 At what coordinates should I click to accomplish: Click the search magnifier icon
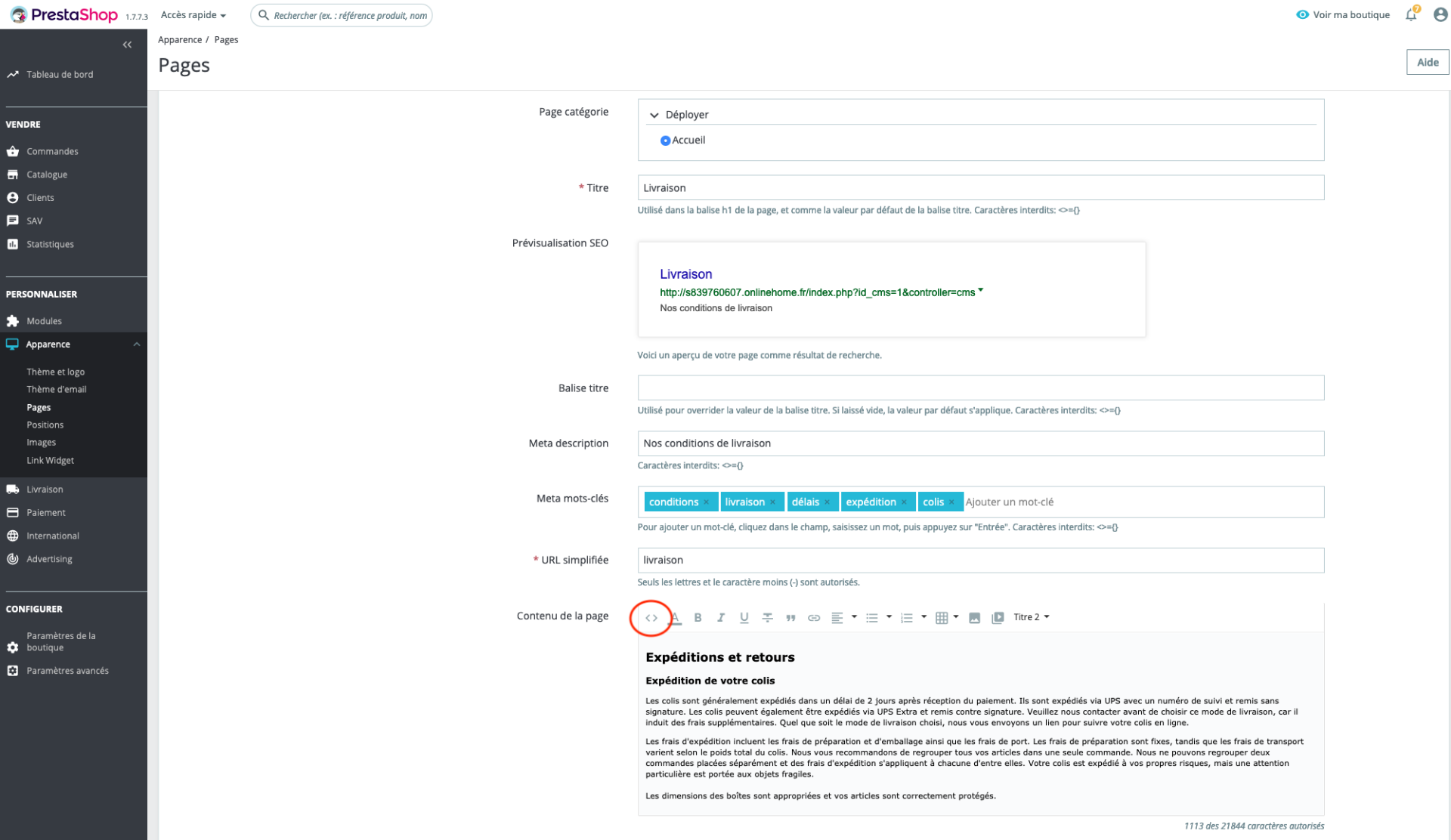coord(264,15)
